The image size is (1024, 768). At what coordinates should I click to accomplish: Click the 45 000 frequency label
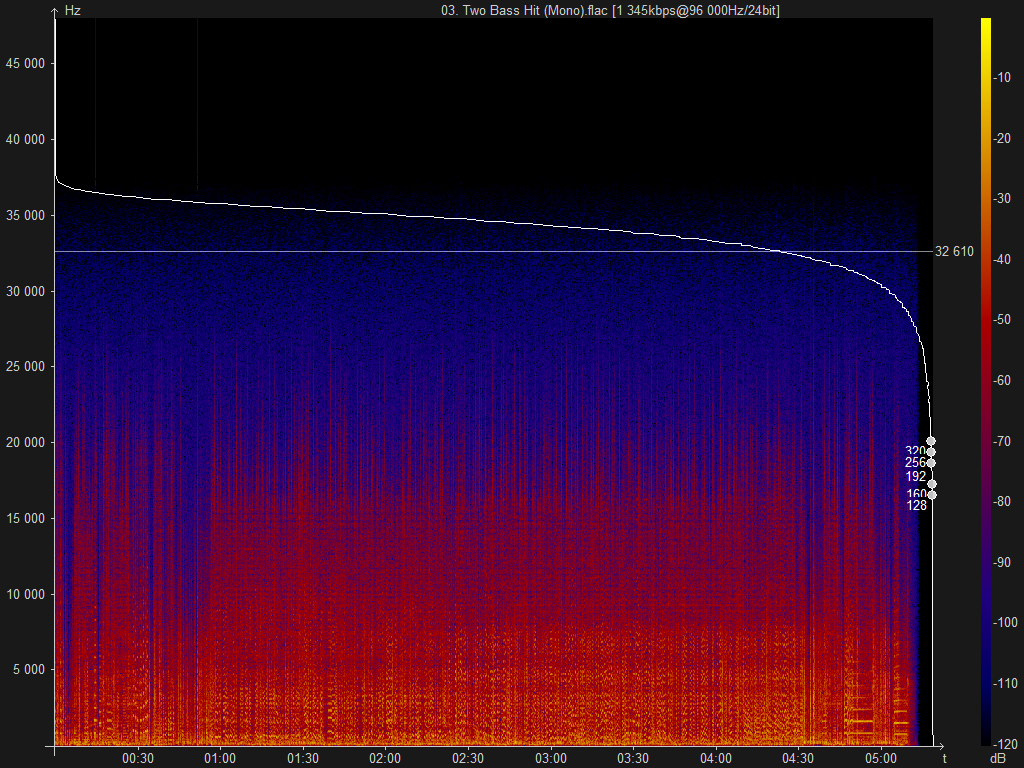coord(25,63)
